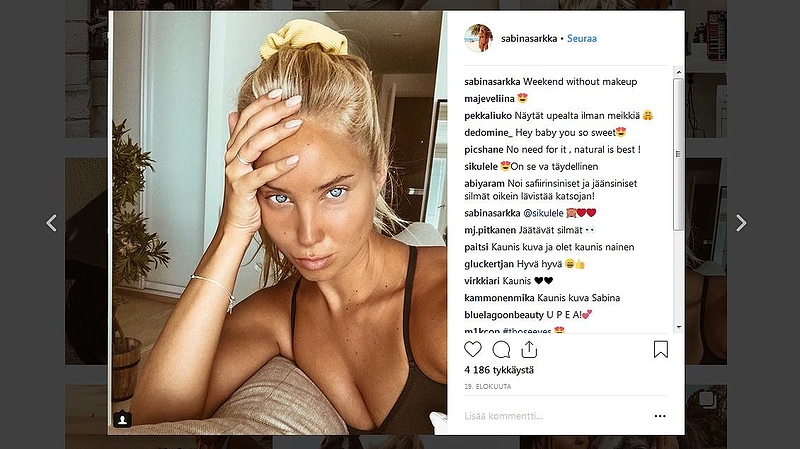
Task: Show tagged people icon on photo
Action: [x=122, y=419]
